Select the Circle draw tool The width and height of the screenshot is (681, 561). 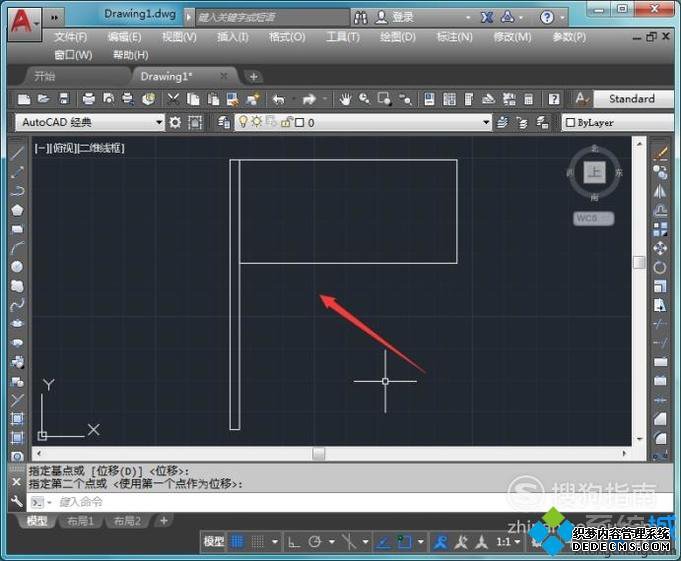click(17, 267)
